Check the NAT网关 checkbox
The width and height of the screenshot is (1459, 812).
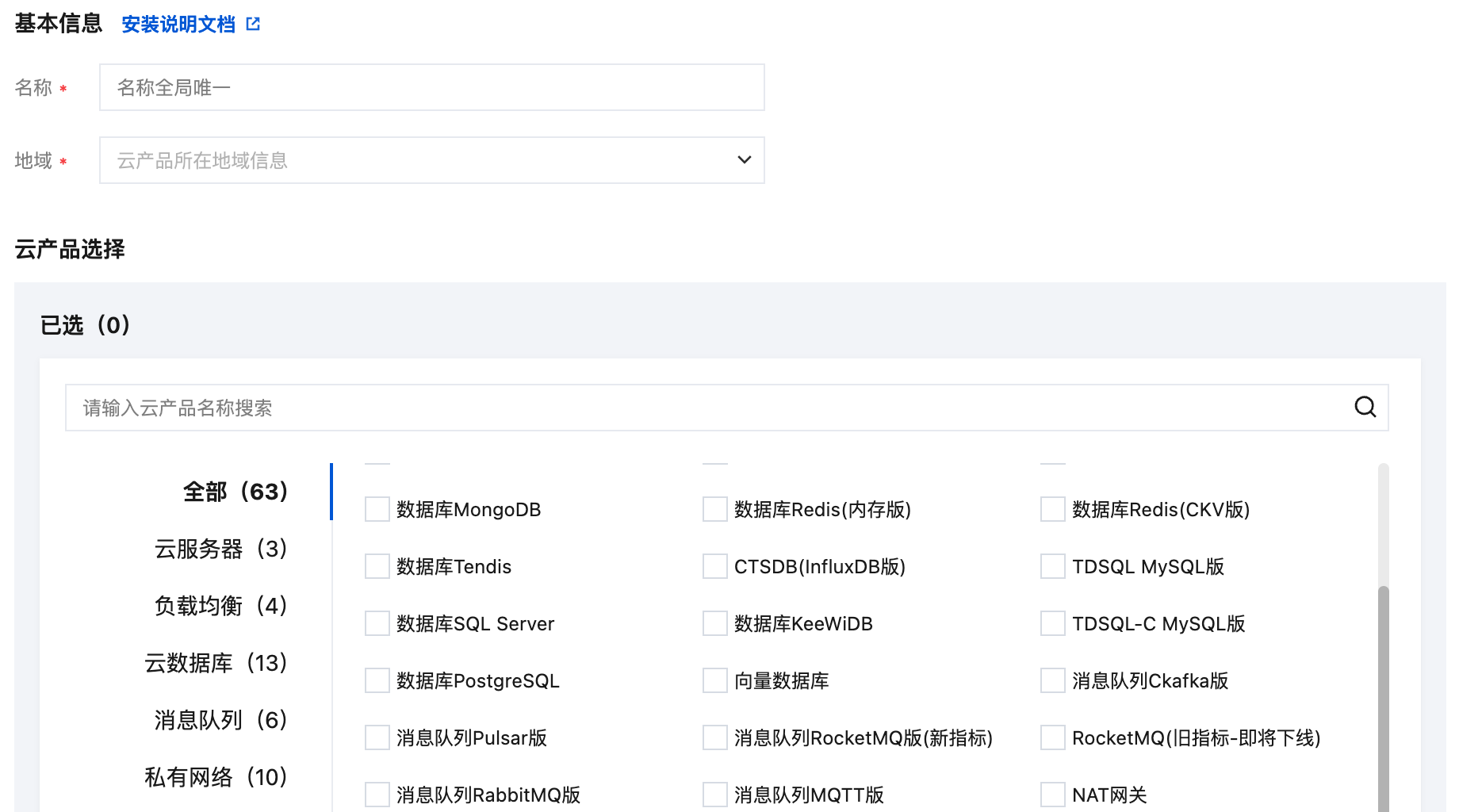coord(1053,795)
